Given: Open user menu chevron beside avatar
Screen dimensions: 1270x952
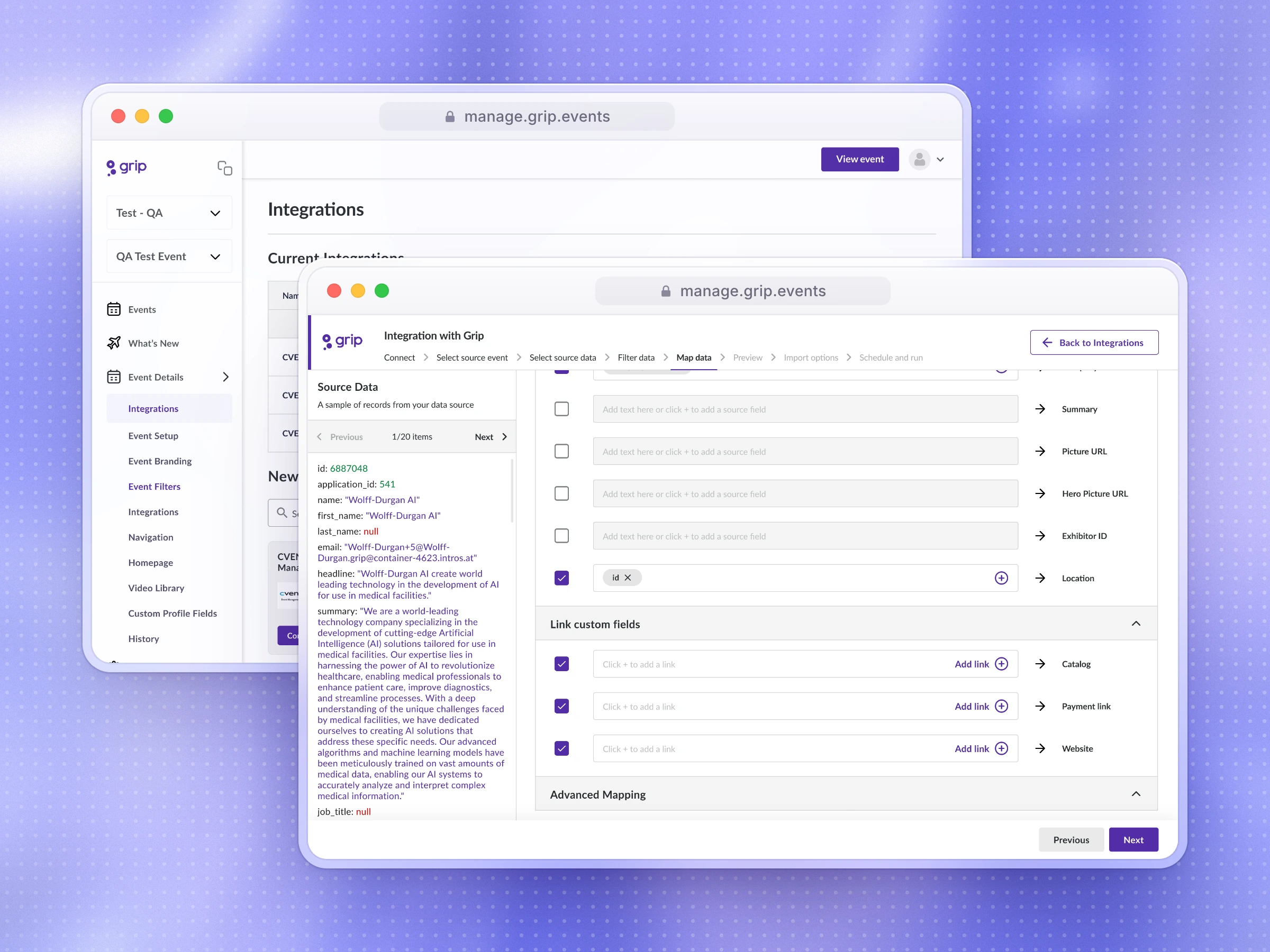Looking at the screenshot, I should click(940, 160).
